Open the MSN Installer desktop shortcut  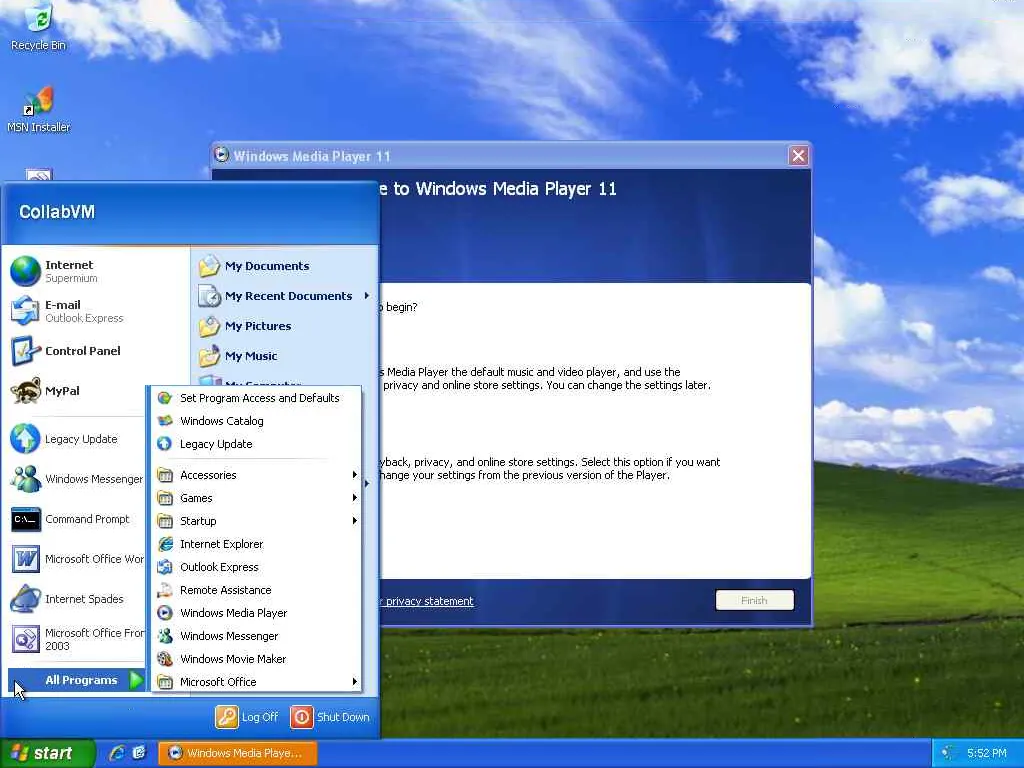(x=39, y=110)
